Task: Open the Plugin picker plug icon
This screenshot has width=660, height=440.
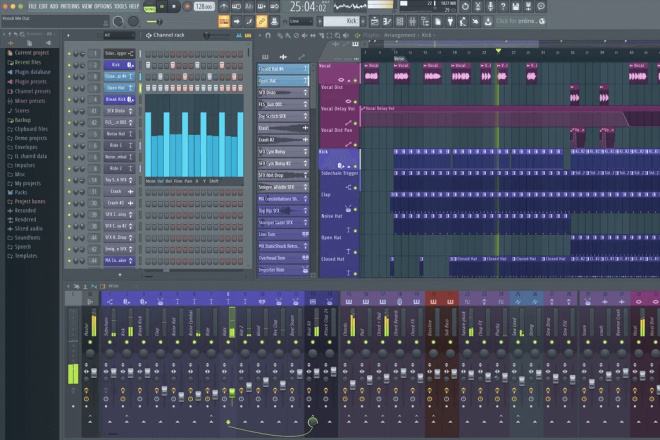Action: 450,21
